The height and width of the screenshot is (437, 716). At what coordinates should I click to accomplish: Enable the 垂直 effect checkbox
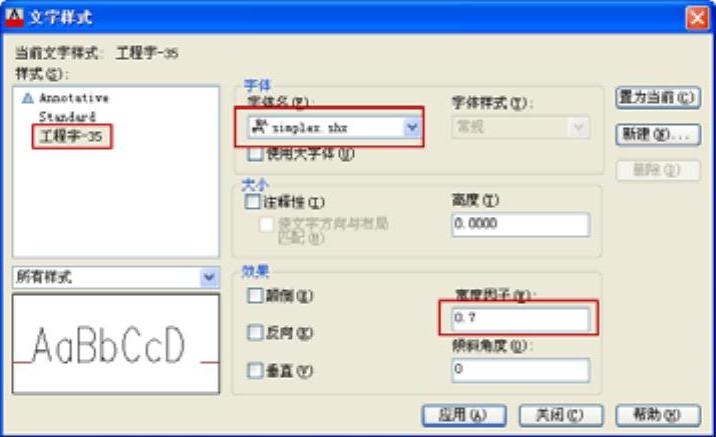click(255, 370)
